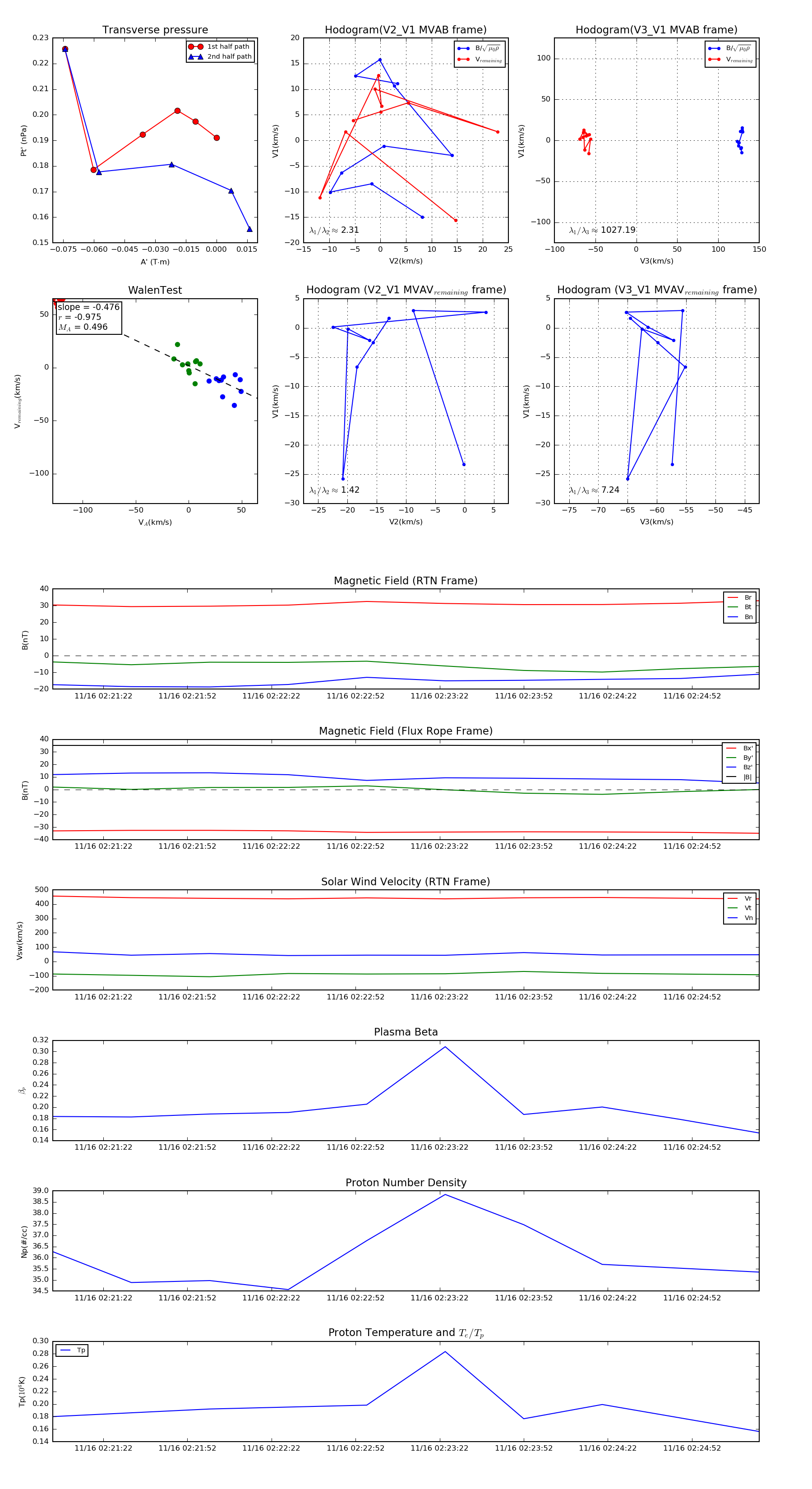
Task: Select the Vt legend entry
Action: [x=740, y=908]
